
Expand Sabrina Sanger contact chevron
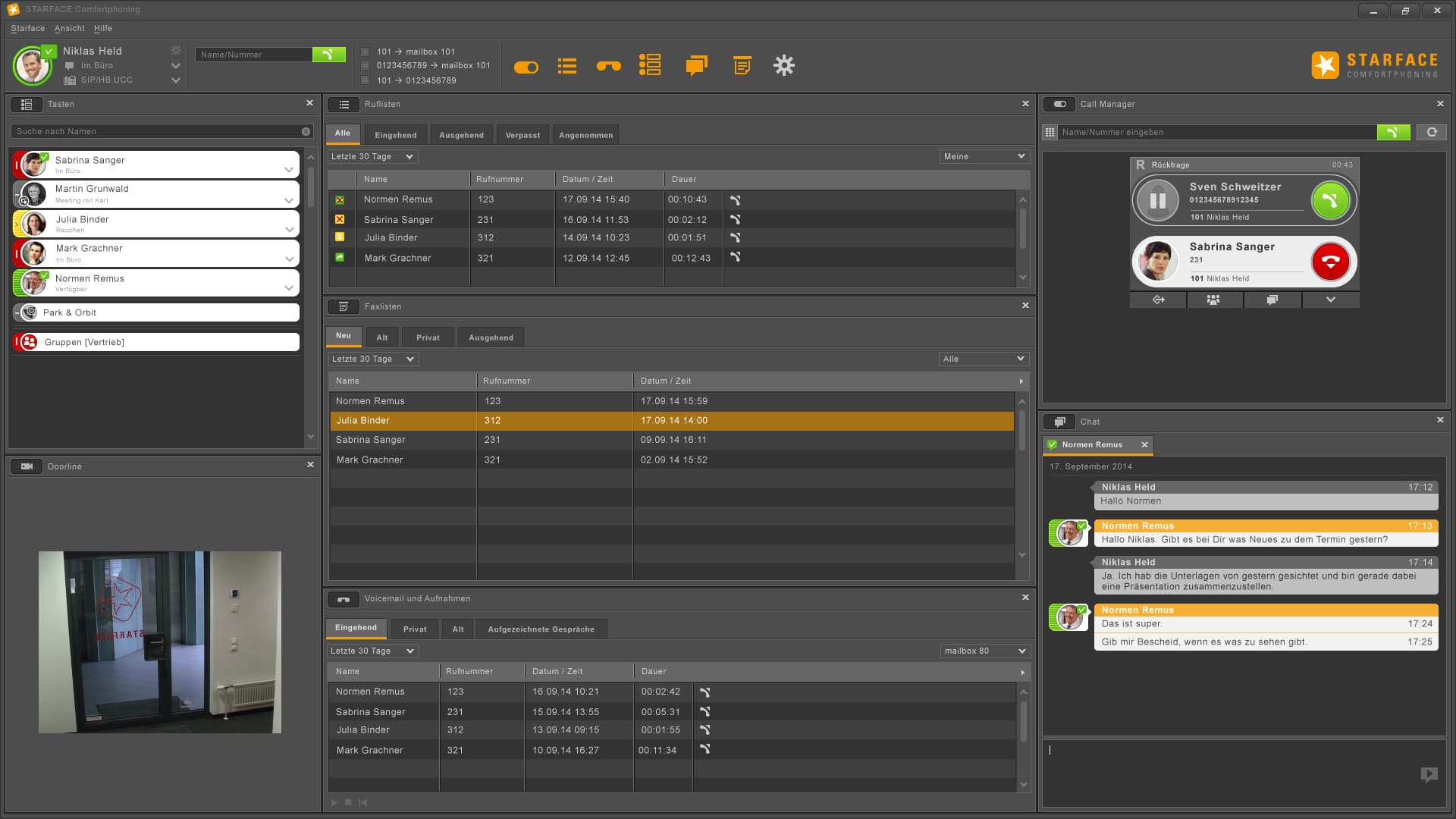[289, 170]
